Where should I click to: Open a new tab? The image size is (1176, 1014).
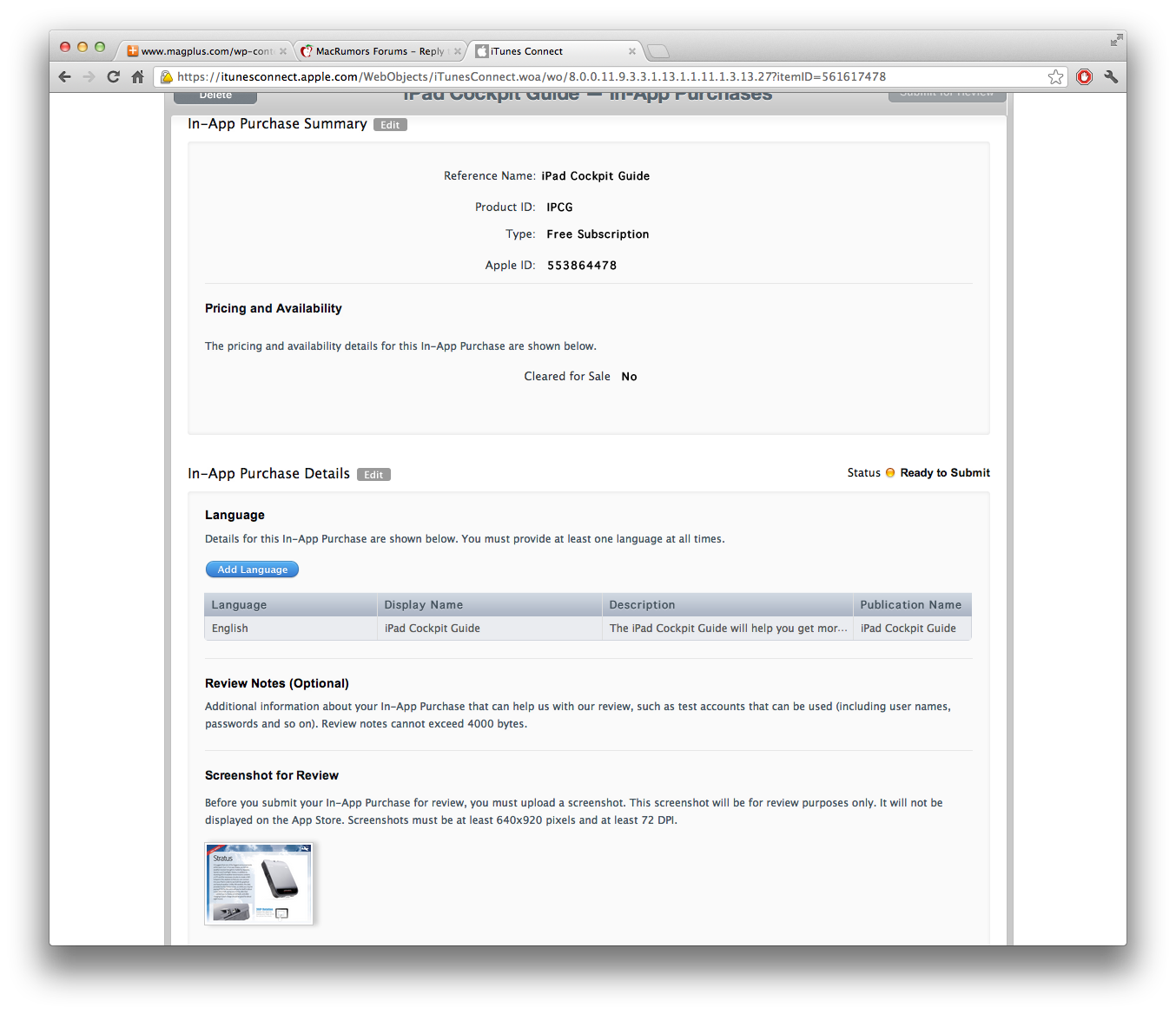click(x=658, y=51)
